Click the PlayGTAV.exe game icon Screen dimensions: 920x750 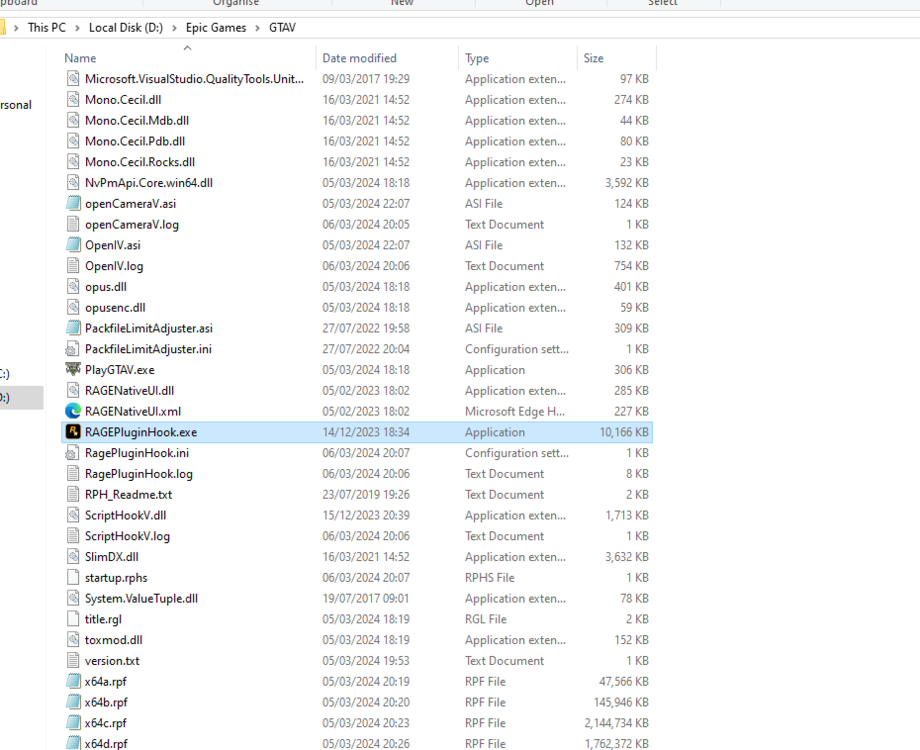(73, 370)
